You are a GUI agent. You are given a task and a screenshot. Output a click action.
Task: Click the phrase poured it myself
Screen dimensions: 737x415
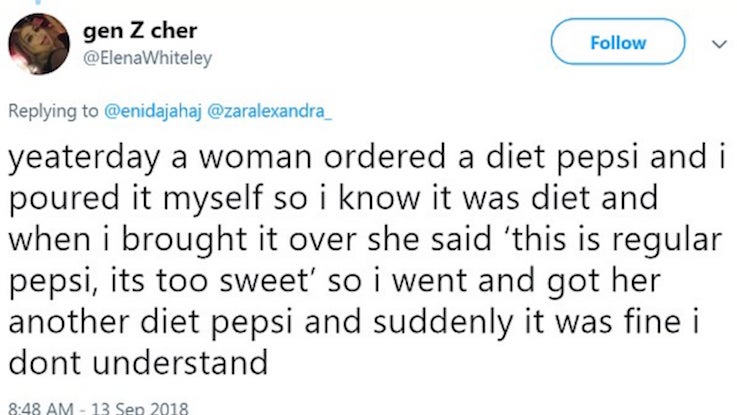[x=136, y=199]
